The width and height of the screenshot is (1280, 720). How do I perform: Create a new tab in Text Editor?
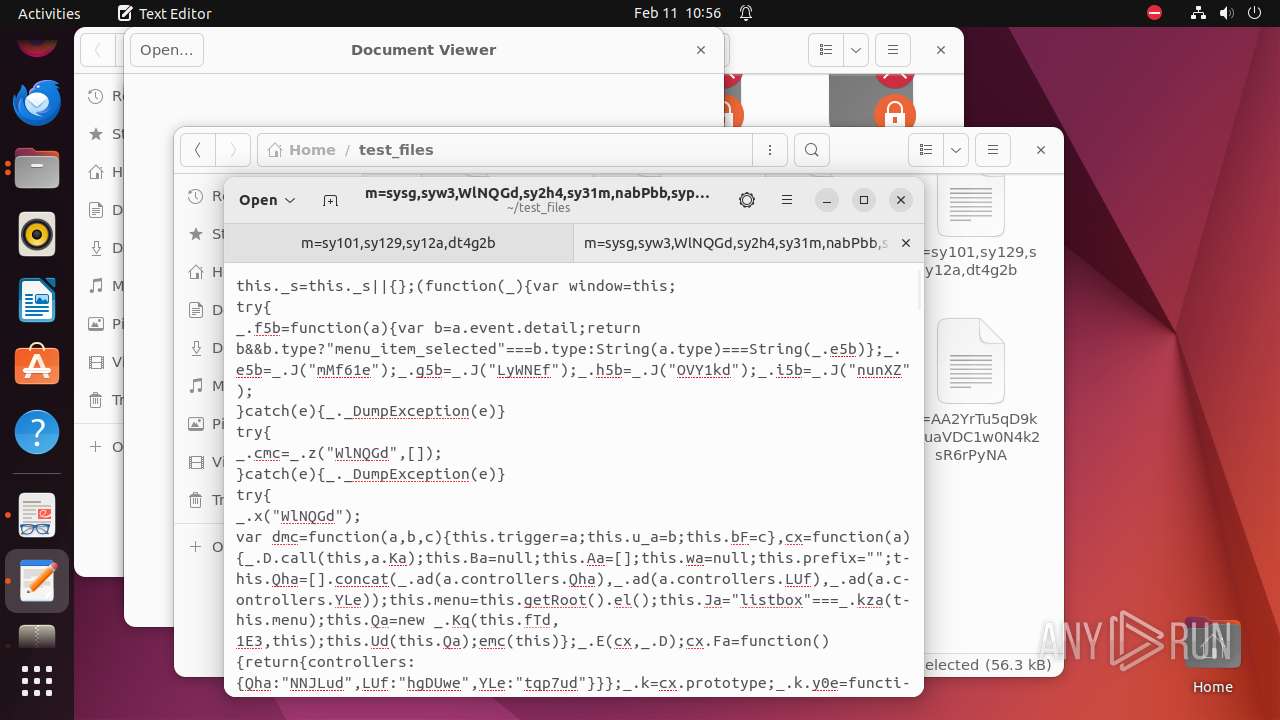(330, 200)
